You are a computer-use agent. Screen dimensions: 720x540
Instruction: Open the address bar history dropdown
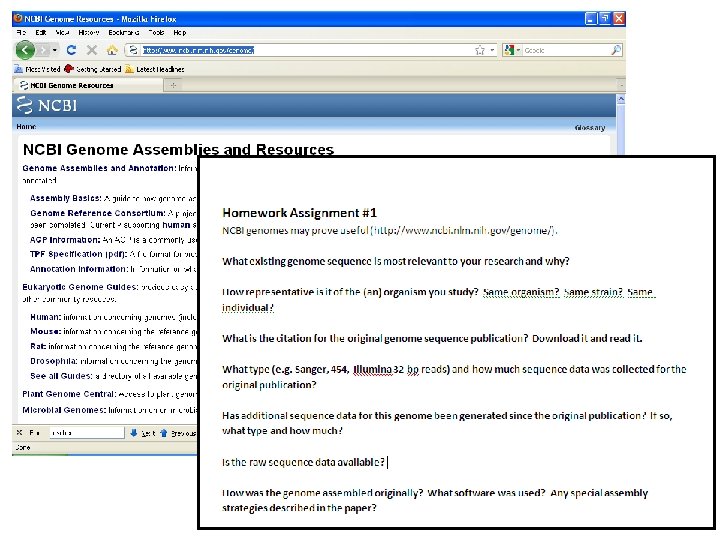(492, 50)
